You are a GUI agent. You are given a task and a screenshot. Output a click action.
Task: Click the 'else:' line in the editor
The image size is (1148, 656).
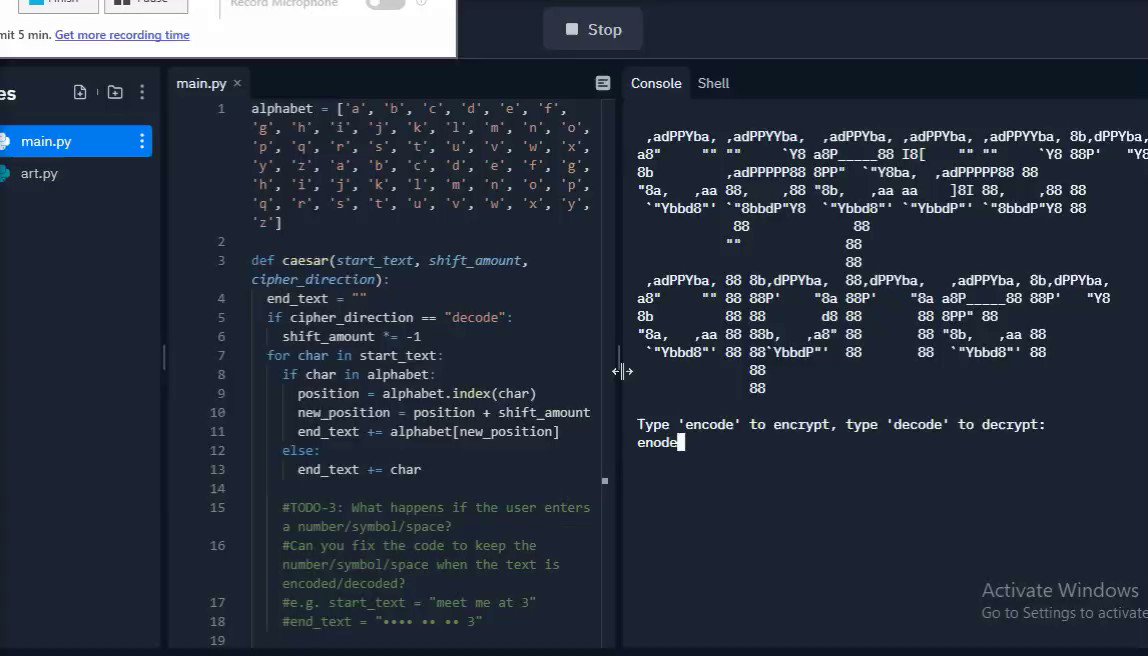coord(301,451)
